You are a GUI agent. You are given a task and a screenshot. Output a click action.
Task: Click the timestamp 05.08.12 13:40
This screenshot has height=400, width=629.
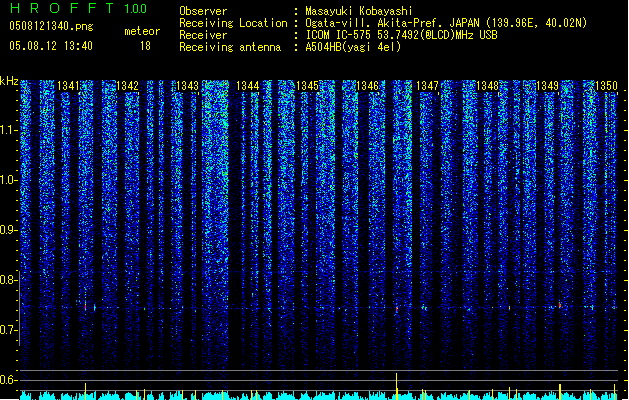tap(51, 46)
